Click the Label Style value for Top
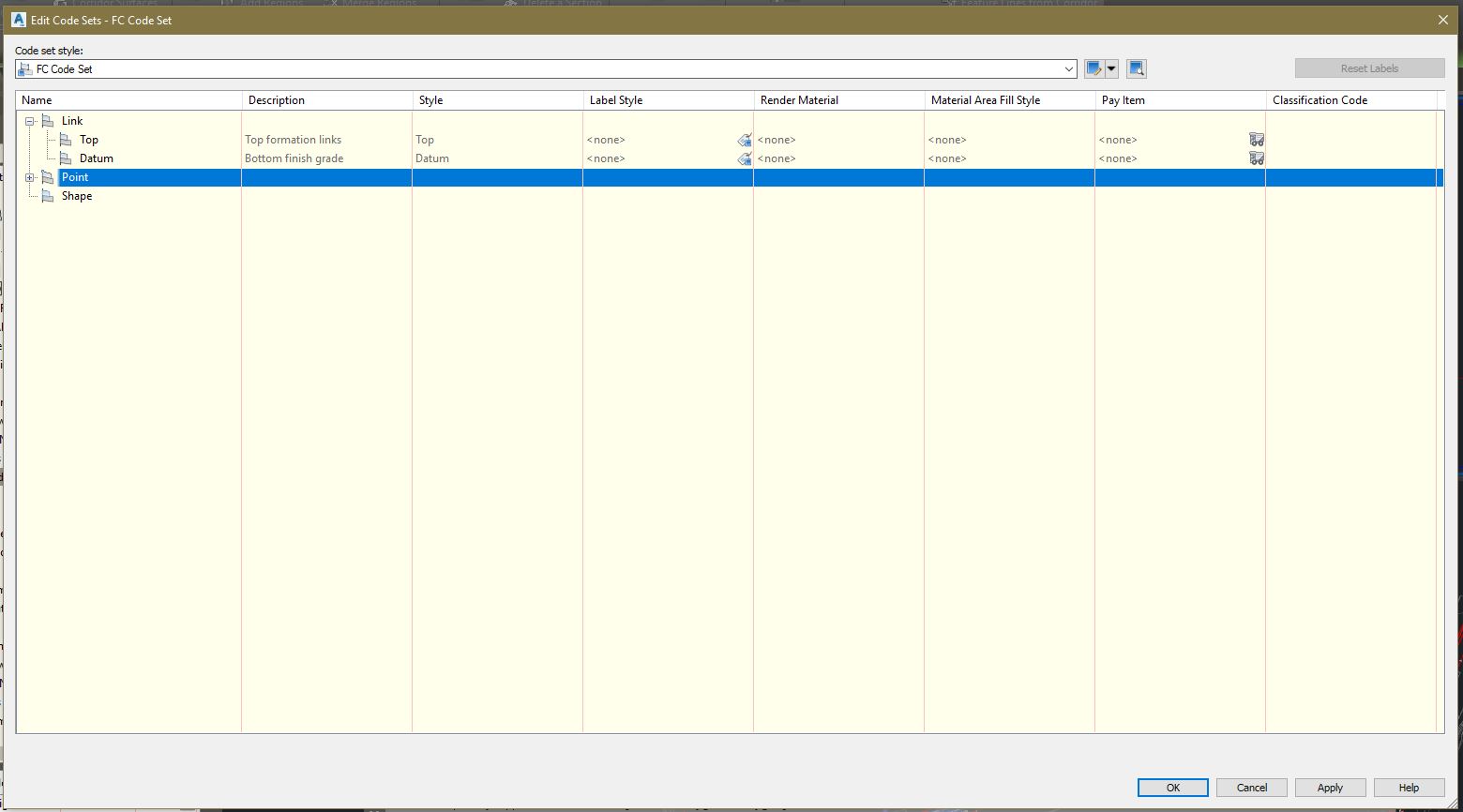The width and height of the screenshot is (1463, 812). pyautogui.click(x=606, y=140)
